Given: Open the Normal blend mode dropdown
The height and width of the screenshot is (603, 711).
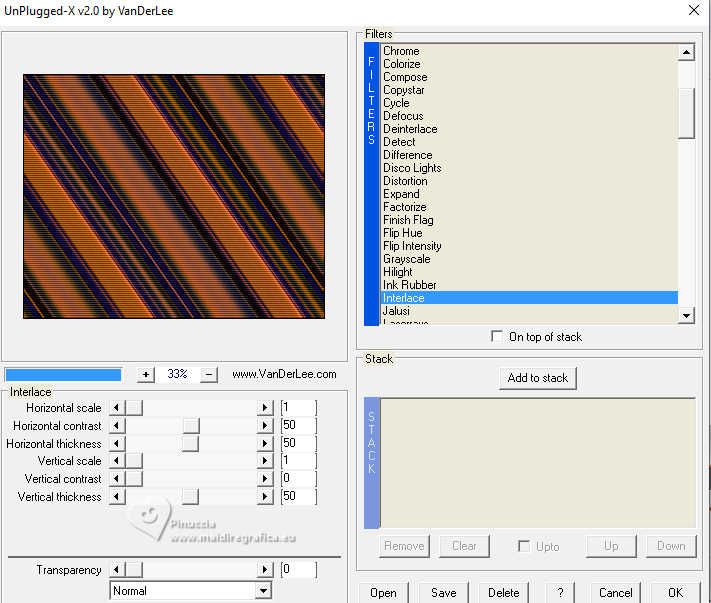Looking at the screenshot, I should tap(263, 591).
